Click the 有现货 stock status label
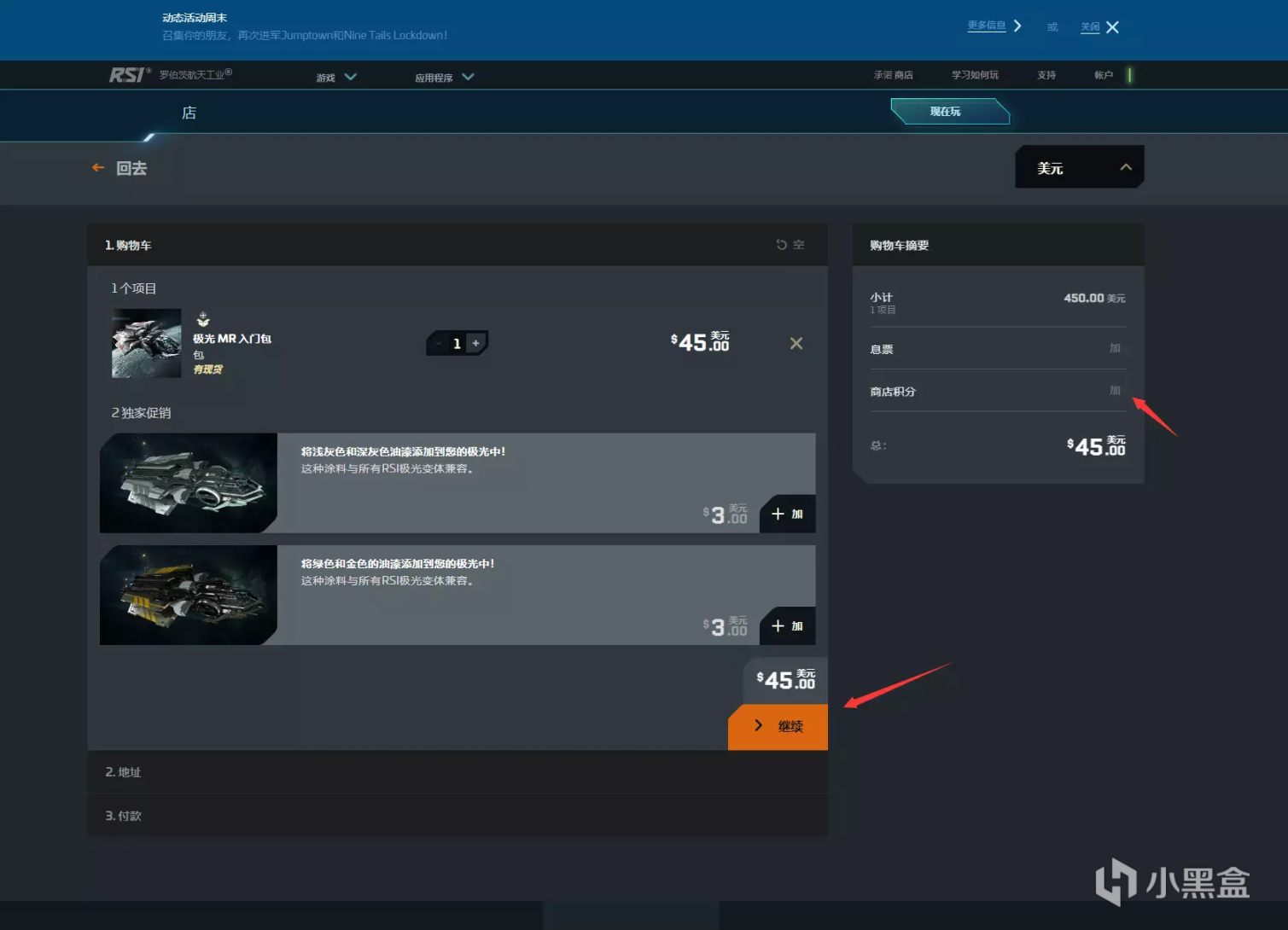Viewport: 1288px width, 930px height. pos(207,369)
